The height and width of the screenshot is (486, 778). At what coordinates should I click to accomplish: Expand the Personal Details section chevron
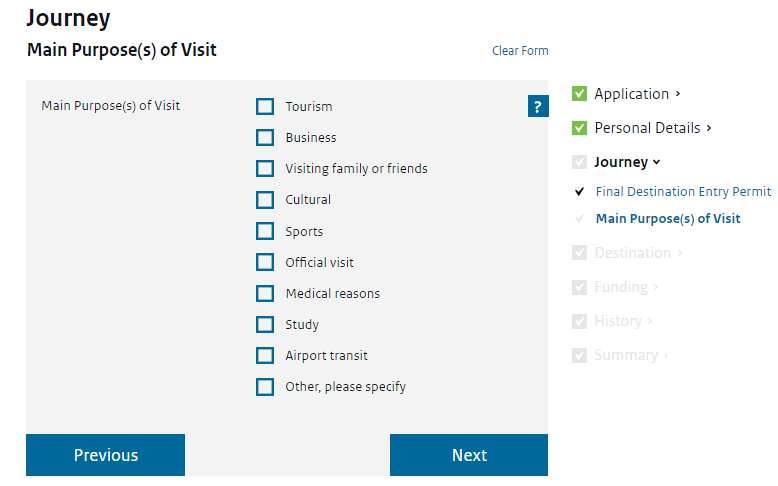click(x=709, y=128)
